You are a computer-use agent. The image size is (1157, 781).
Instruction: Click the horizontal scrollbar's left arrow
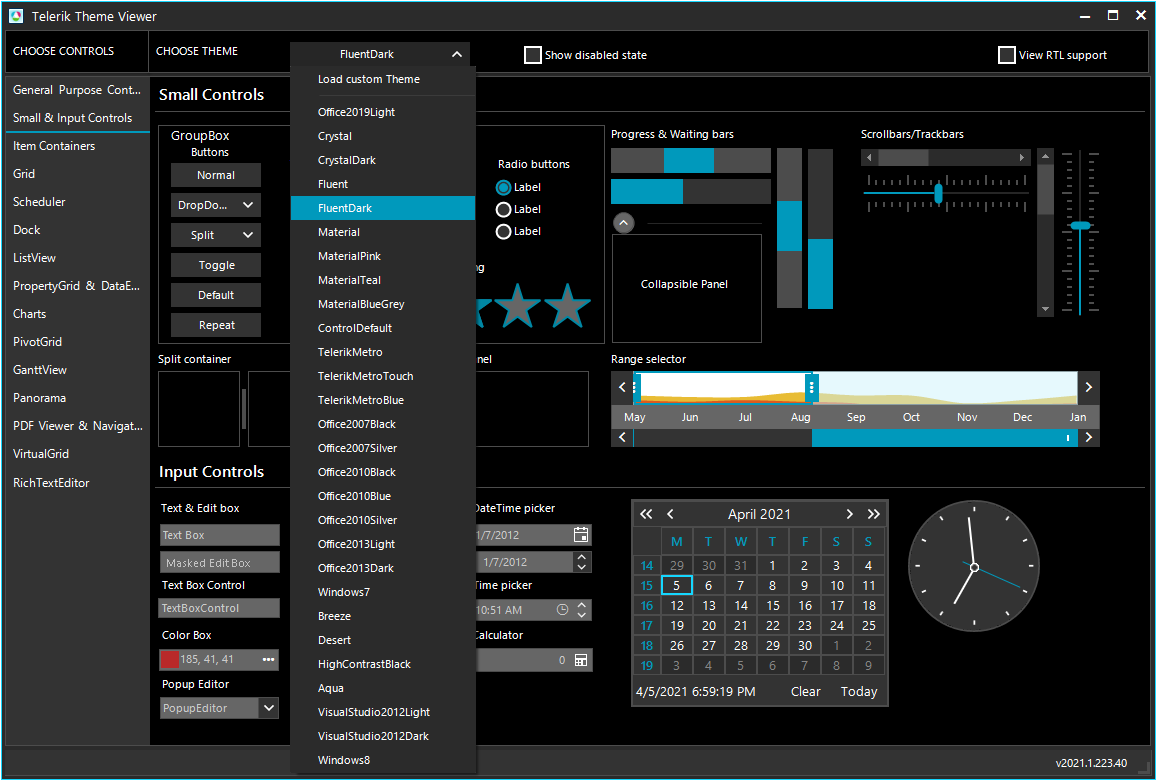point(869,157)
